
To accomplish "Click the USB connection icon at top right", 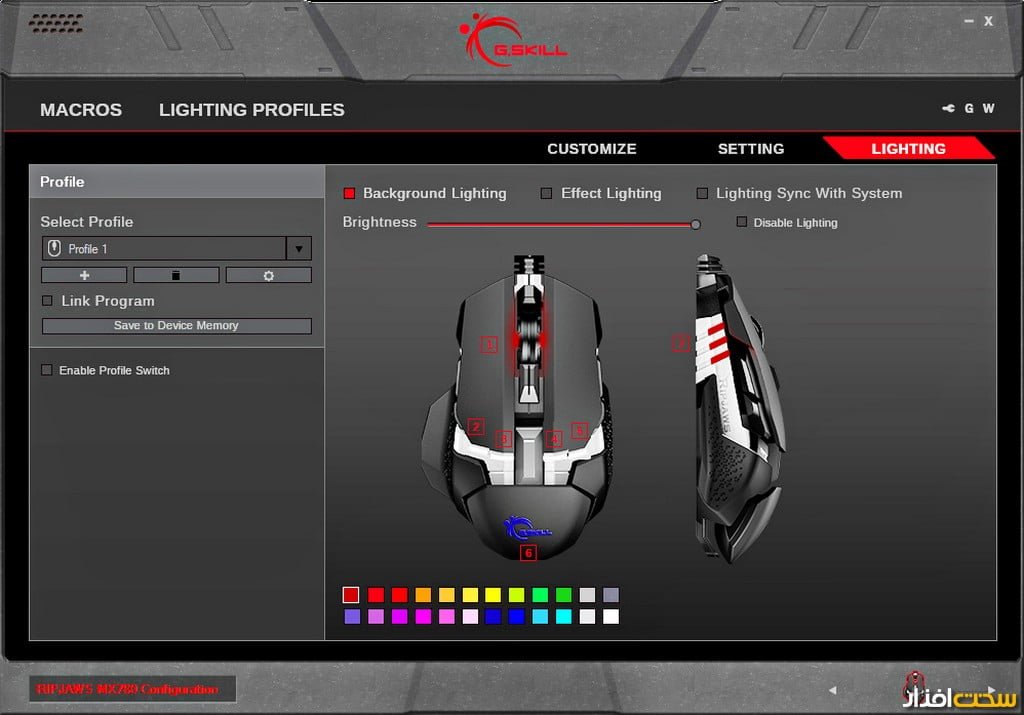I will (948, 109).
